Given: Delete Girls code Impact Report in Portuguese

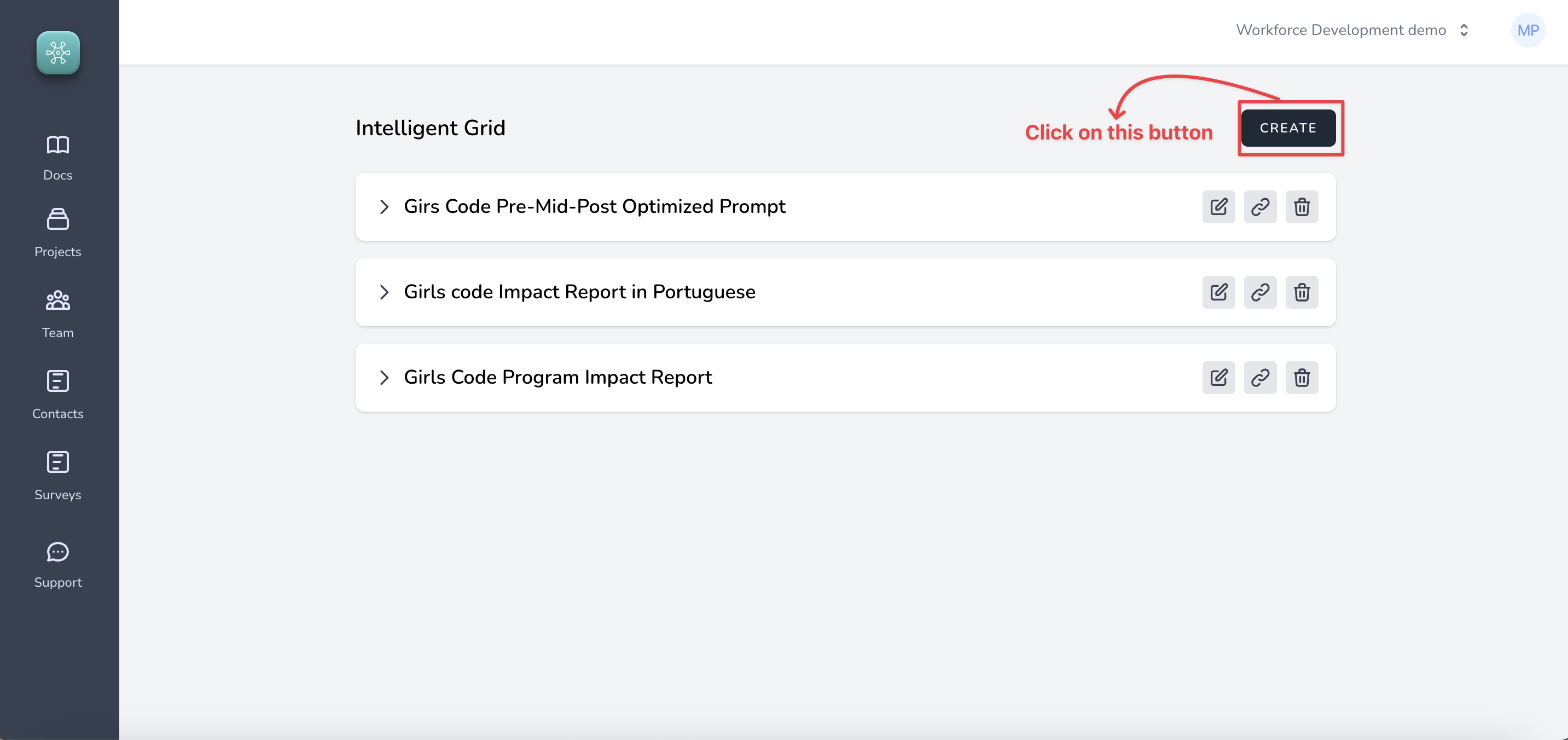Looking at the screenshot, I should click(x=1302, y=292).
